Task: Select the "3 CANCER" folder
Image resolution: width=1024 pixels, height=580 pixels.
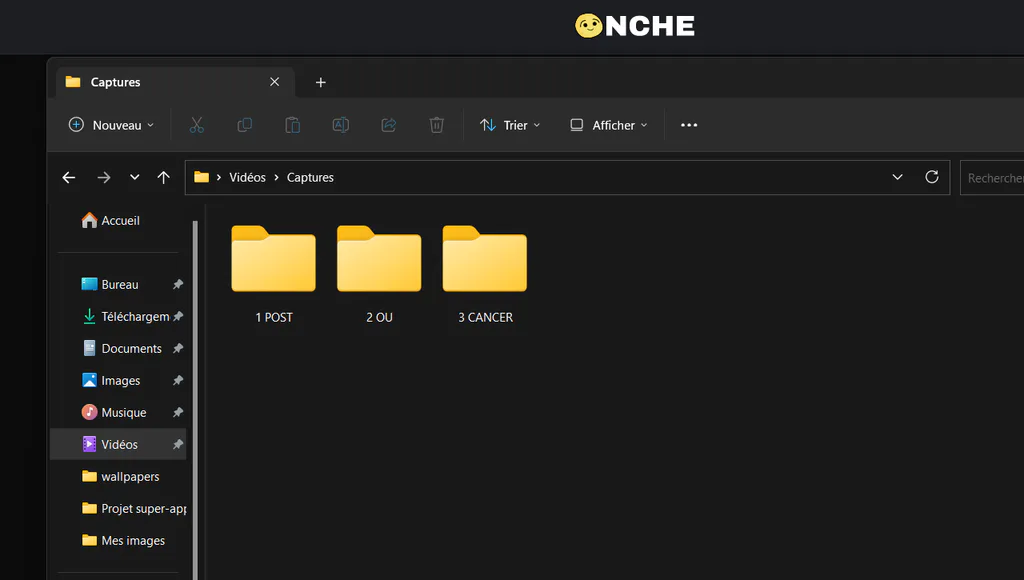Action: (x=485, y=275)
